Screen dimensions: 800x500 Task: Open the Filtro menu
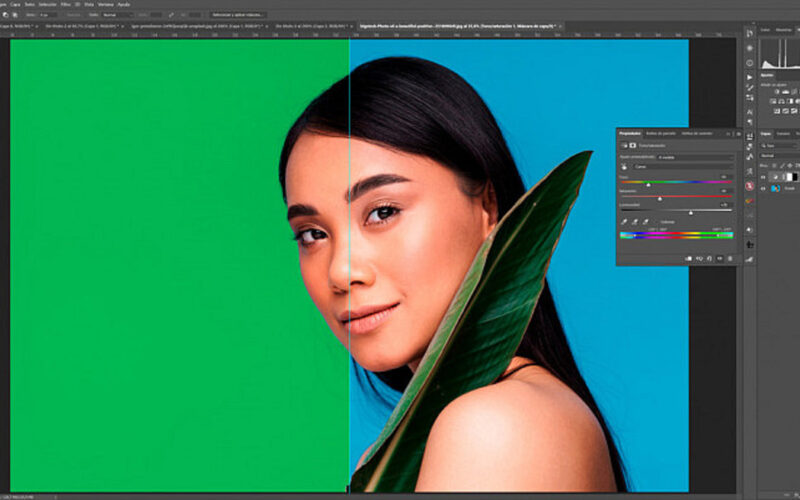[x=65, y=4]
